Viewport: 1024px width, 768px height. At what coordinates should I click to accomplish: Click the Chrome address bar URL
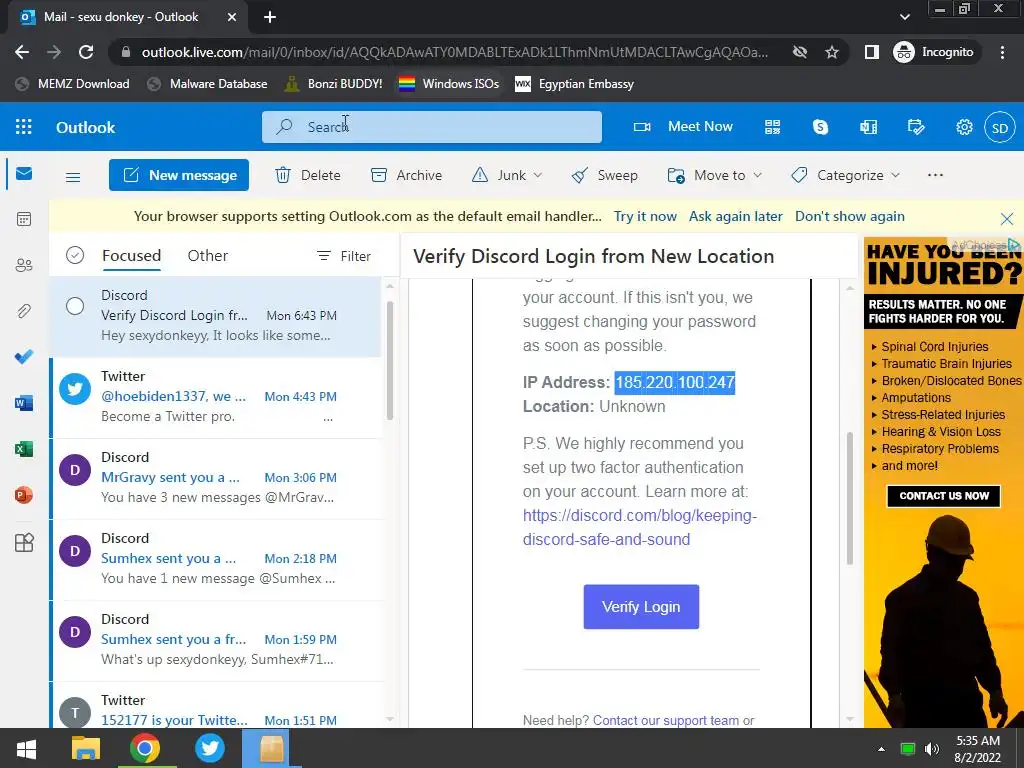click(x=454, y=52)
